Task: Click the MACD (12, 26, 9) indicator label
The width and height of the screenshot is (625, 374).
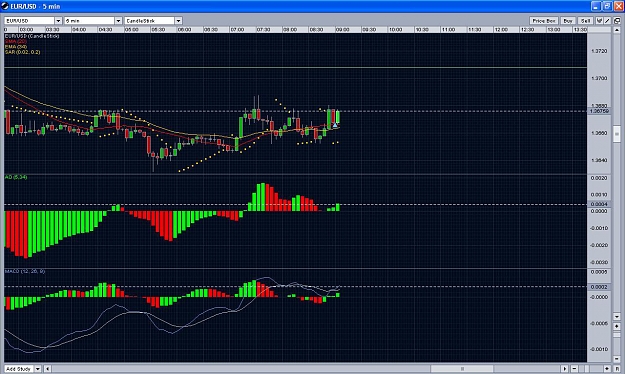Action: tap(25, 271)
